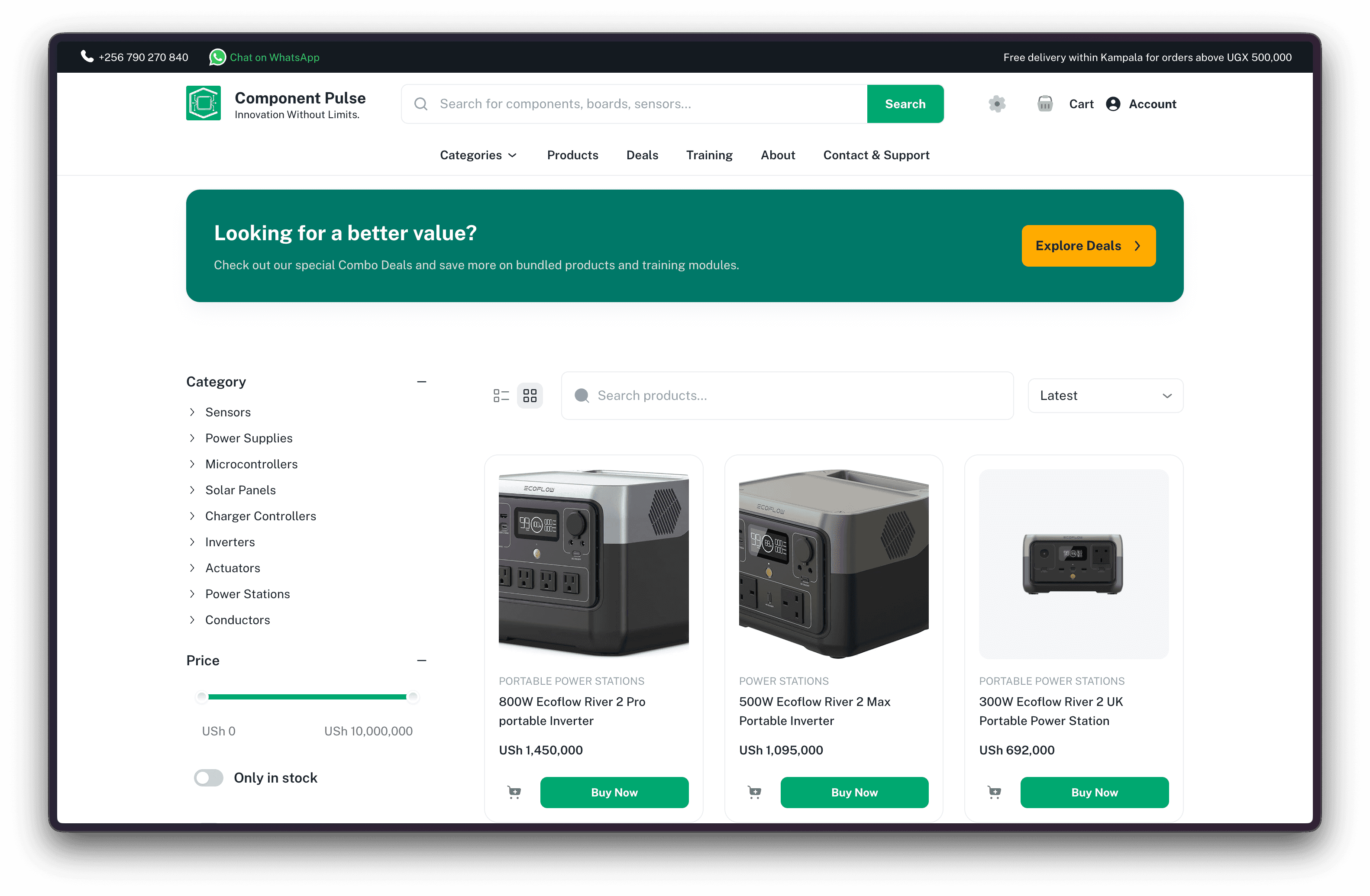Go to the Training page
The height and width of the screenshot is (896, 1370).
click(x=709, y=155)
